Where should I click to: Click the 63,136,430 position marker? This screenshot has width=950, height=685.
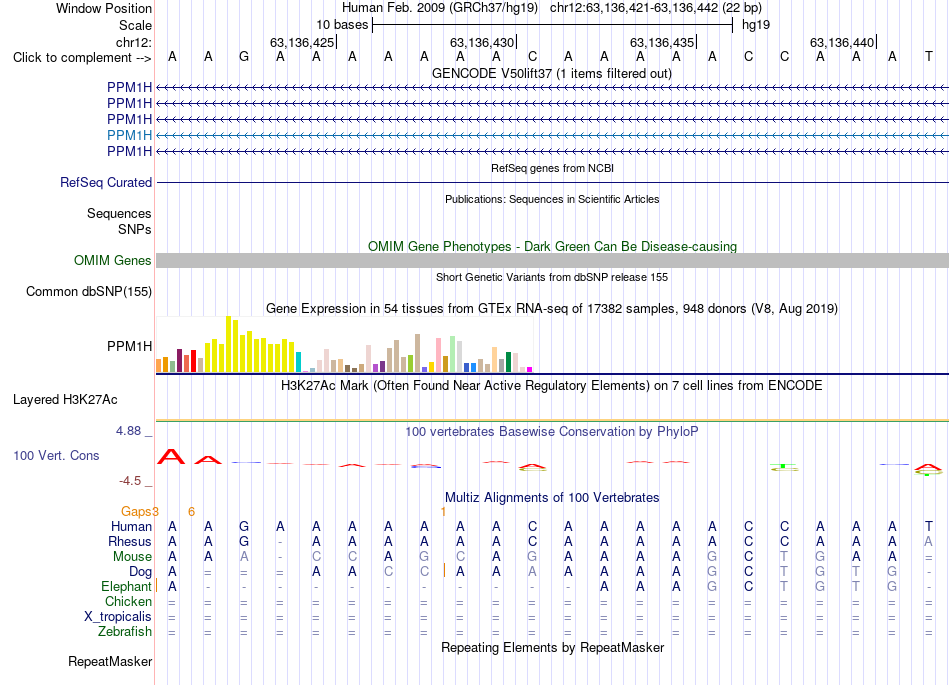(482, 42)
